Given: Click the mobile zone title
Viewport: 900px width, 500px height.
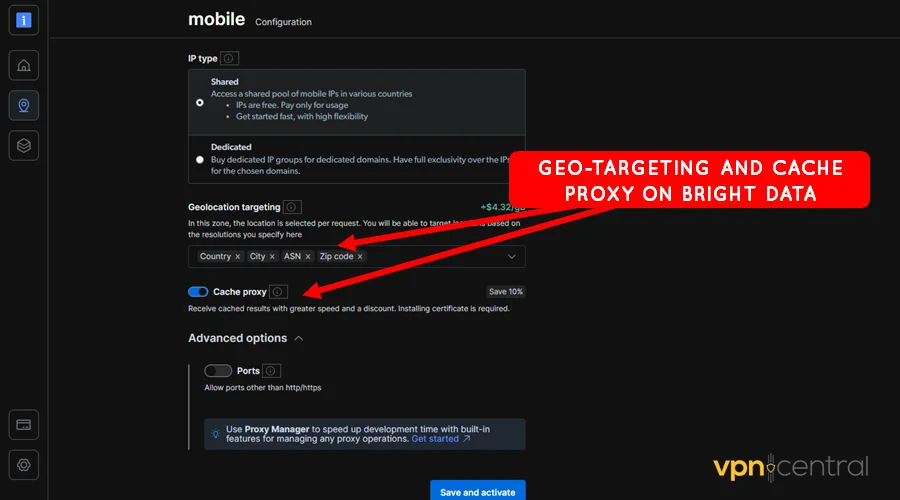Looking at the screenshot, I should (216, 20).
